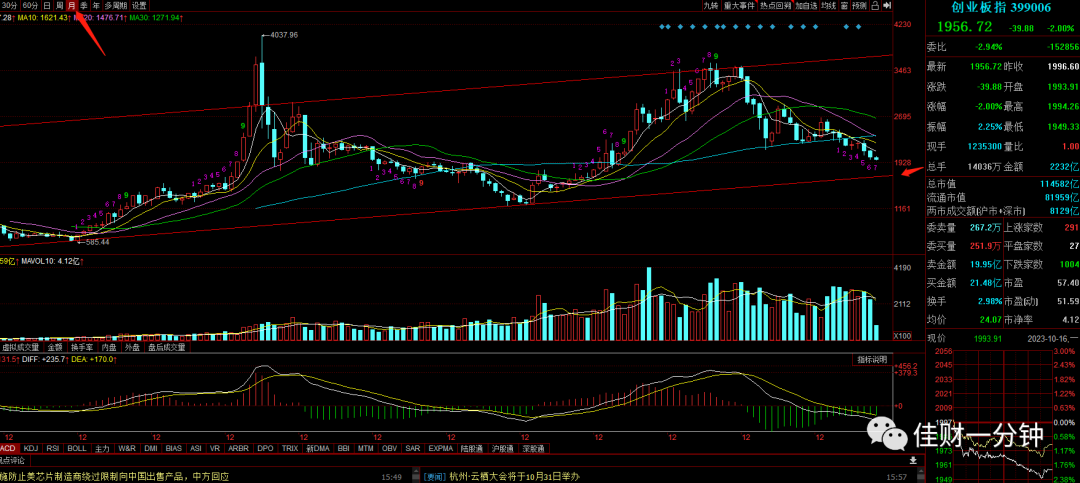
Task: Open the 预测 forecast tool
Action: 860,6
